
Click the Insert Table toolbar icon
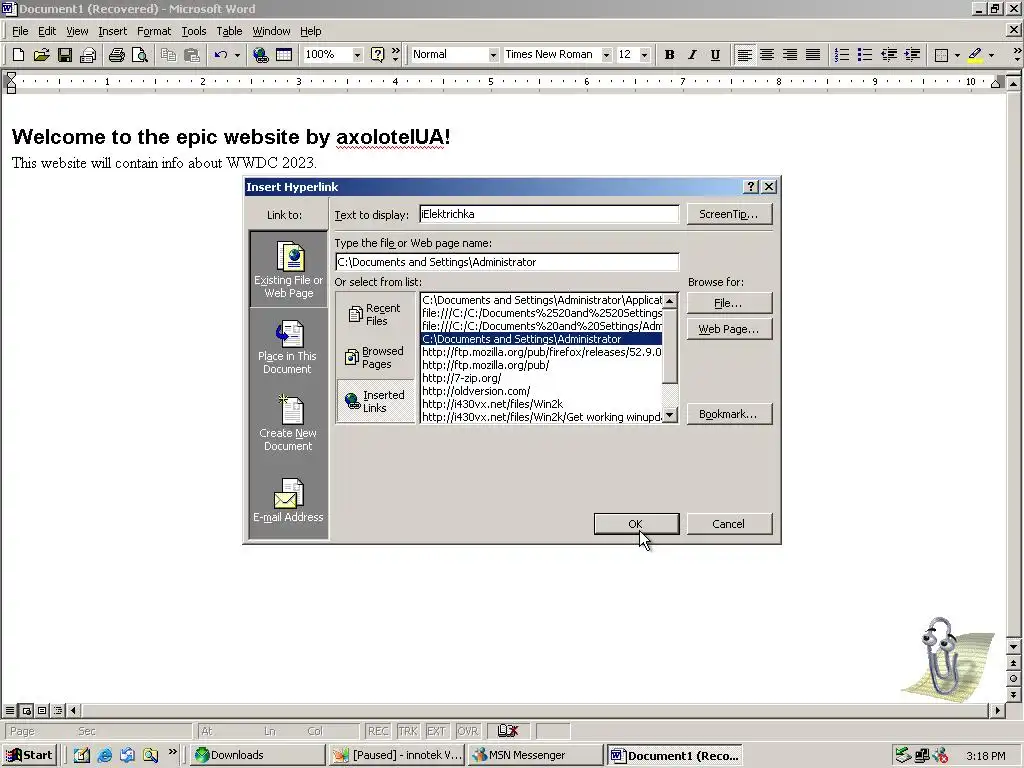[284, 55]
